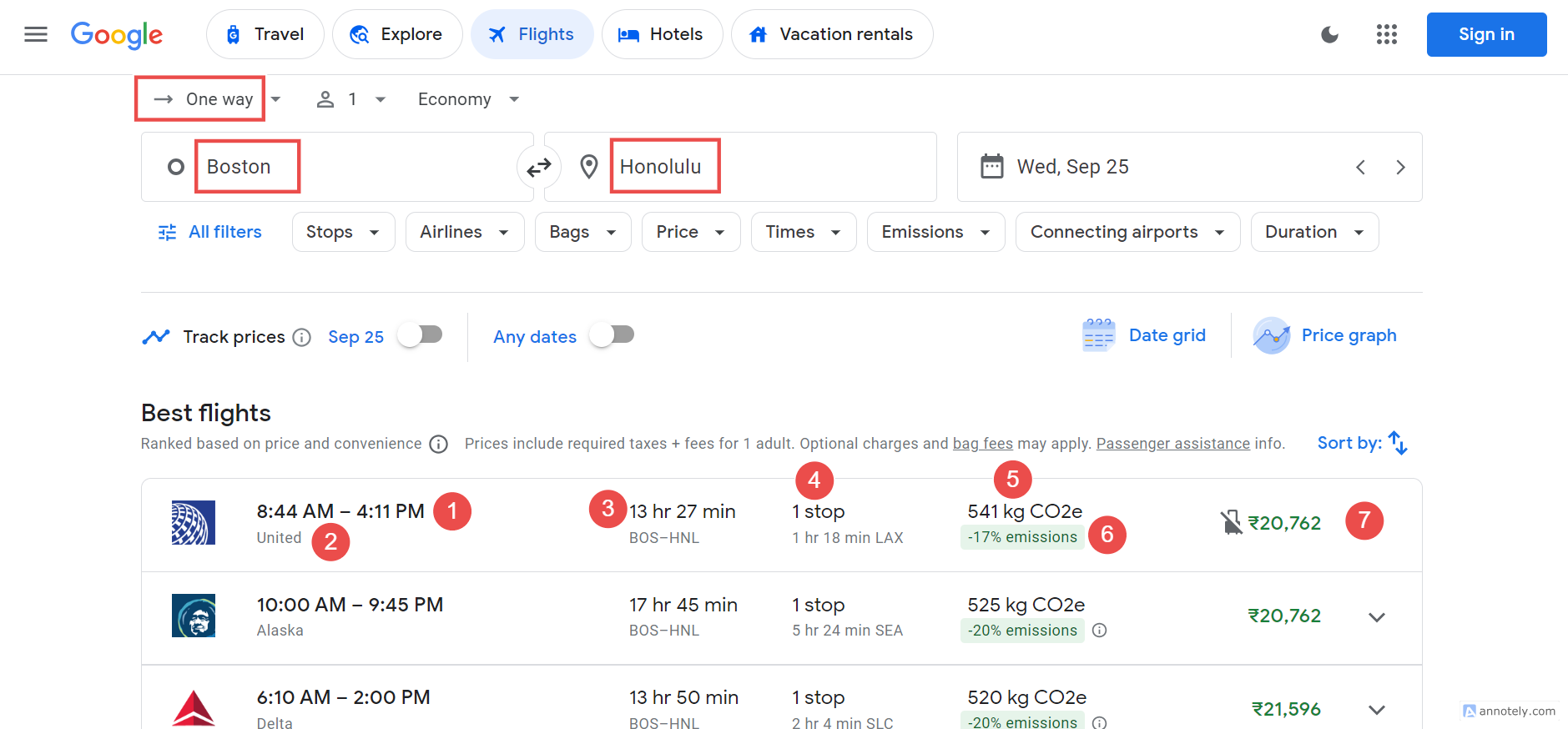Expand the Delta flight details
Image resolution: width=1568 pixels, height=729 pixels.
pos(1377,710)
